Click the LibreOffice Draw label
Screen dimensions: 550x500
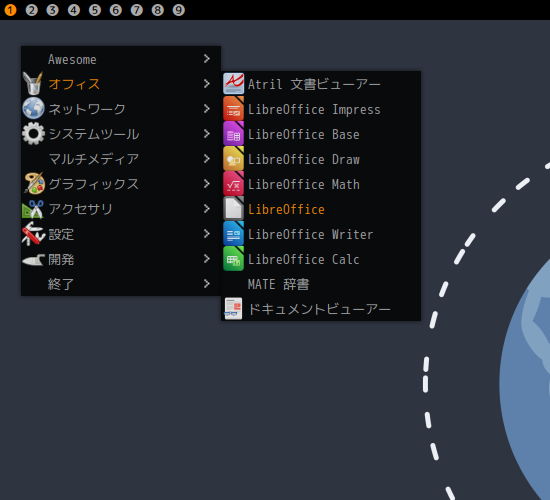[x=304, y=159]
